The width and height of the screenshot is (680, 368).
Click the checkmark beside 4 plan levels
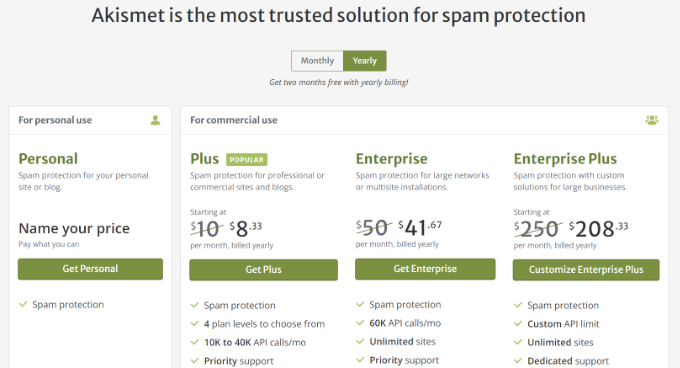(195, 324)
